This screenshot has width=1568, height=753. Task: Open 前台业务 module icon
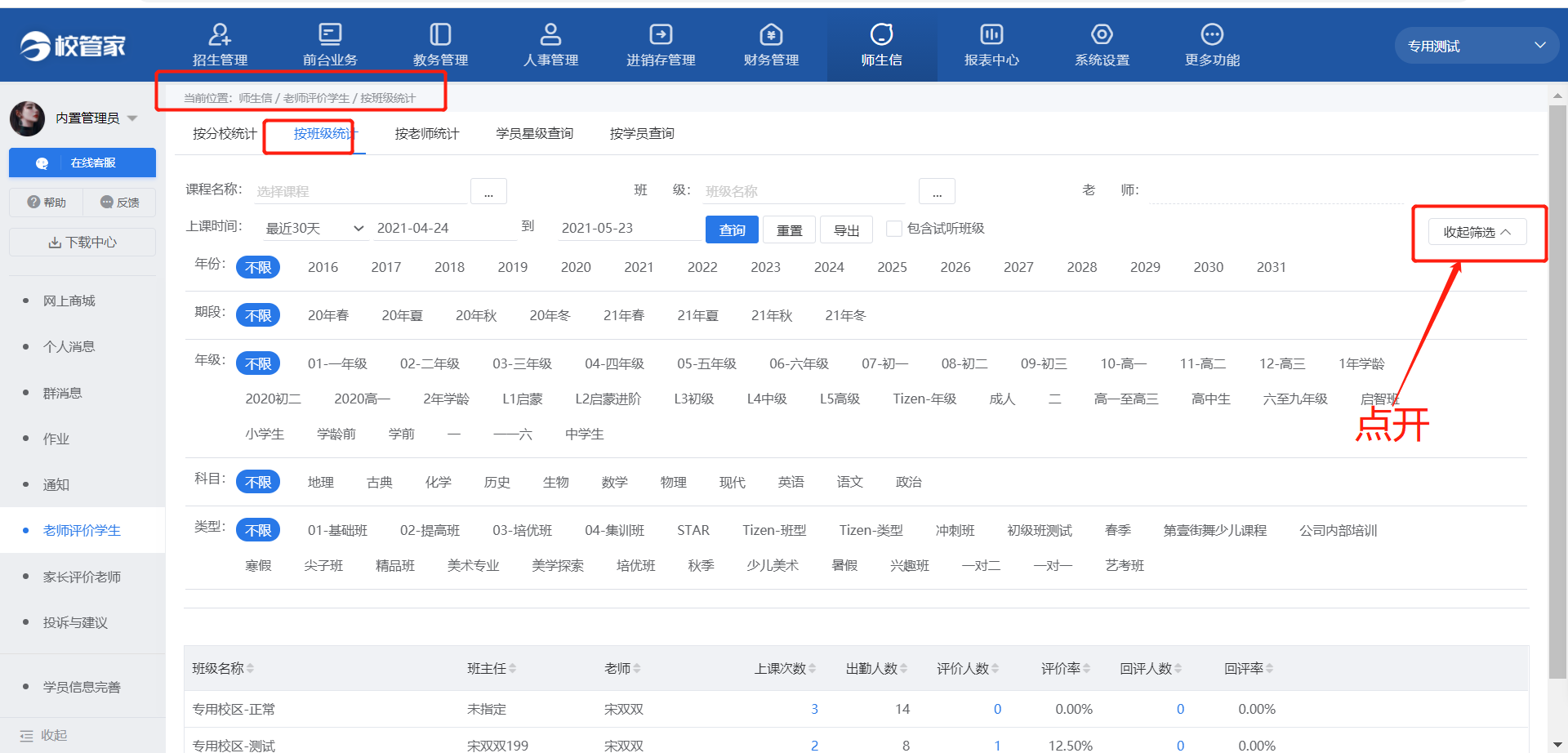point(330,34)
